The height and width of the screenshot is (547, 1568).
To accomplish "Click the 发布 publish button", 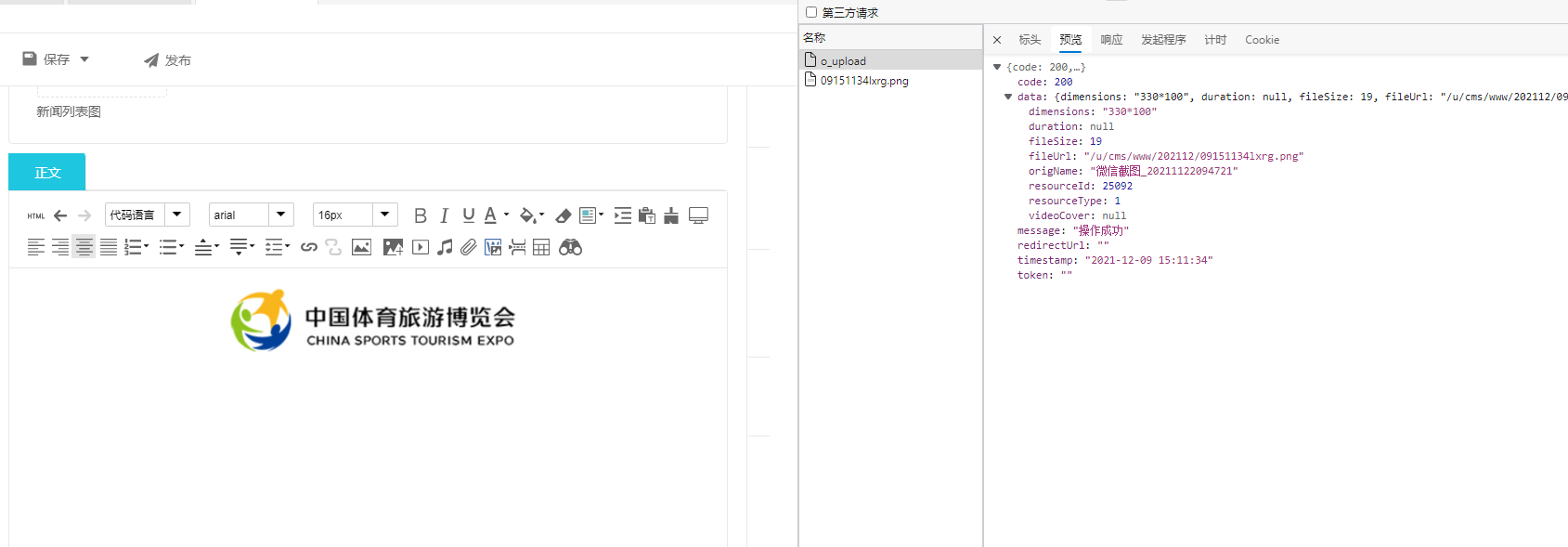I will 167,60.
